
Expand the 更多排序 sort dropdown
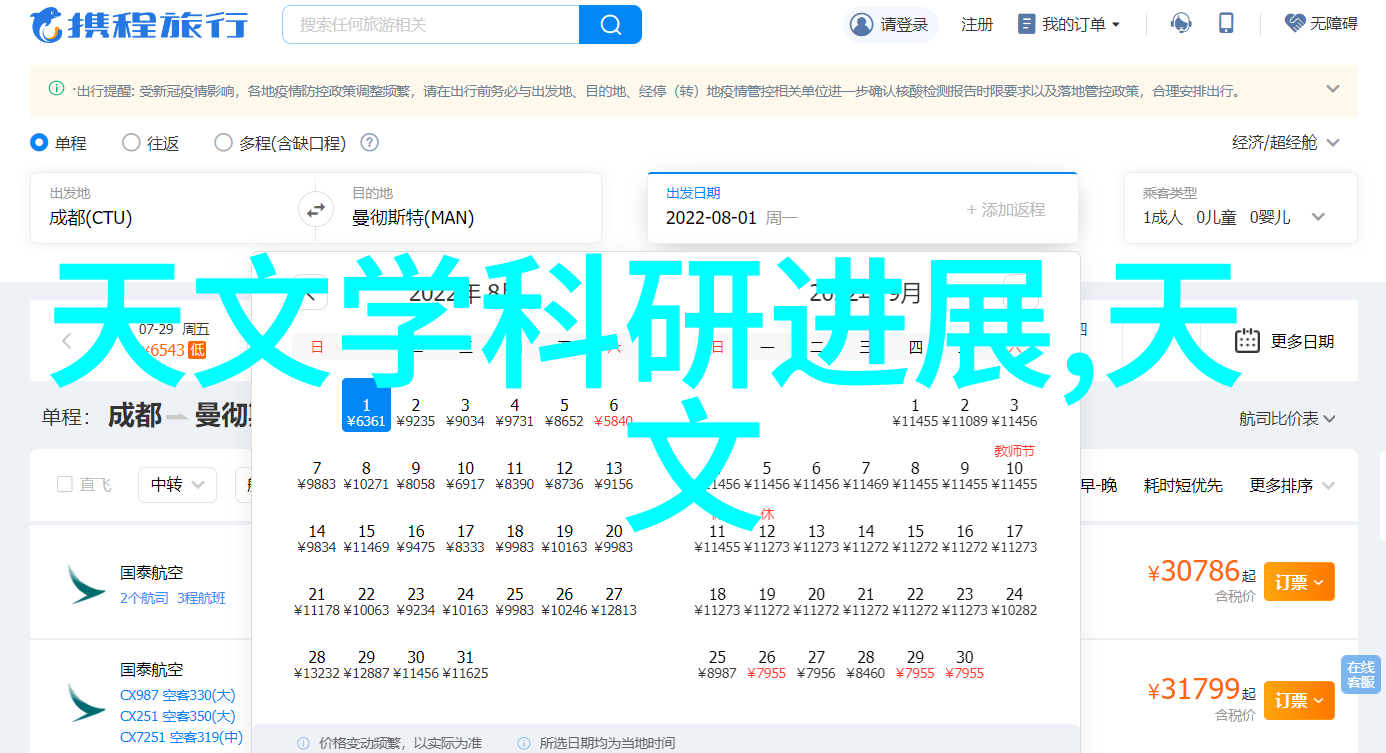pyautogui.click(x=1292, y=485)
